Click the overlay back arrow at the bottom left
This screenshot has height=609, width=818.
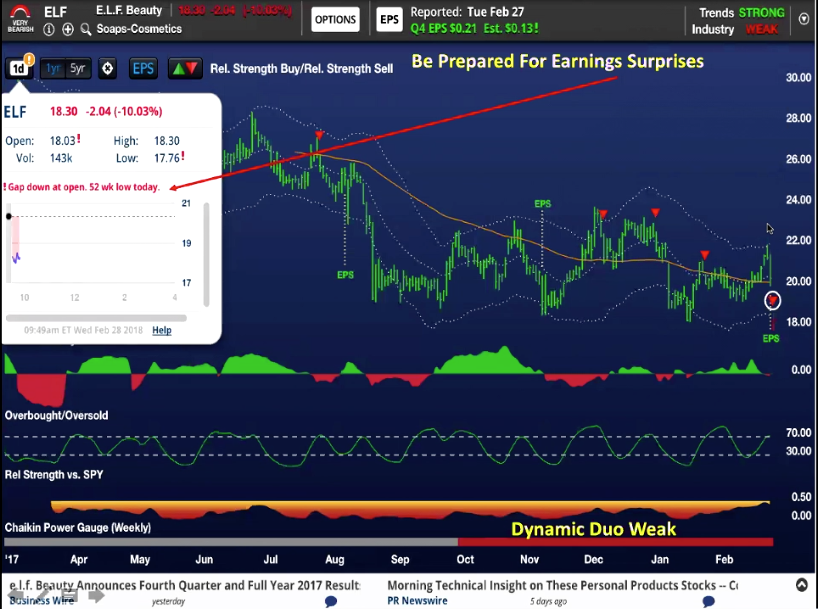(x=15, y=595)
